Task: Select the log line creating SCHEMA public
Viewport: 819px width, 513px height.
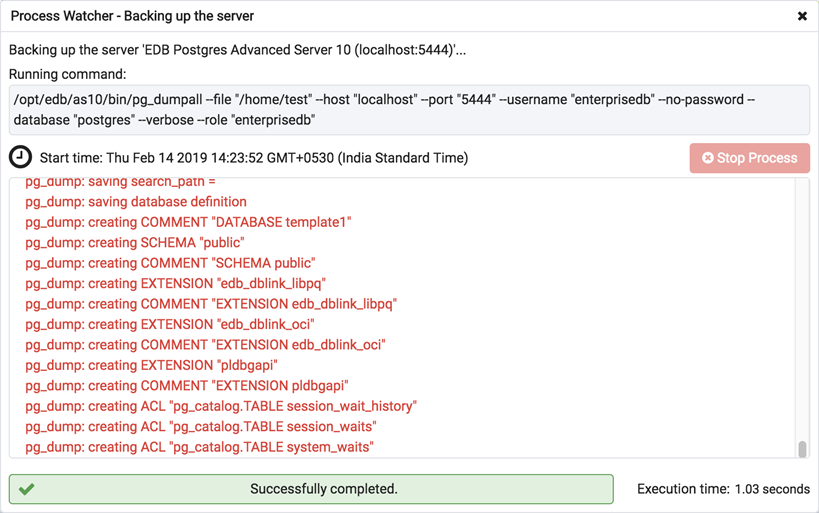Action: (135, 243)
